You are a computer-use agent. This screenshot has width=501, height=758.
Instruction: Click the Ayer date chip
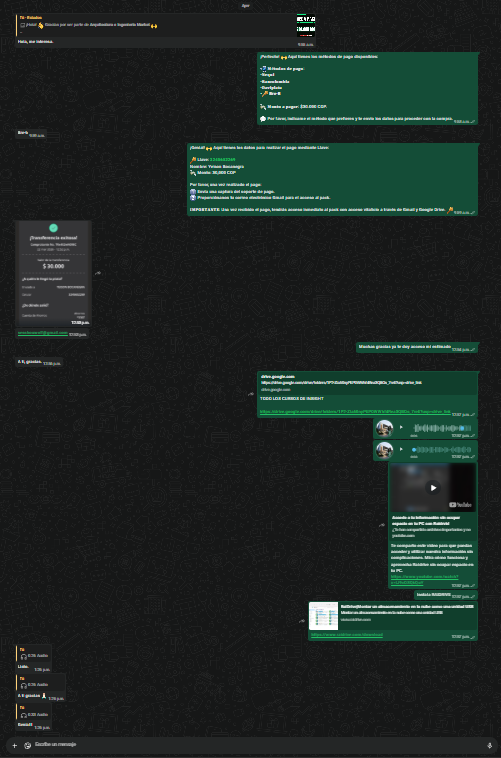point(246,6)
